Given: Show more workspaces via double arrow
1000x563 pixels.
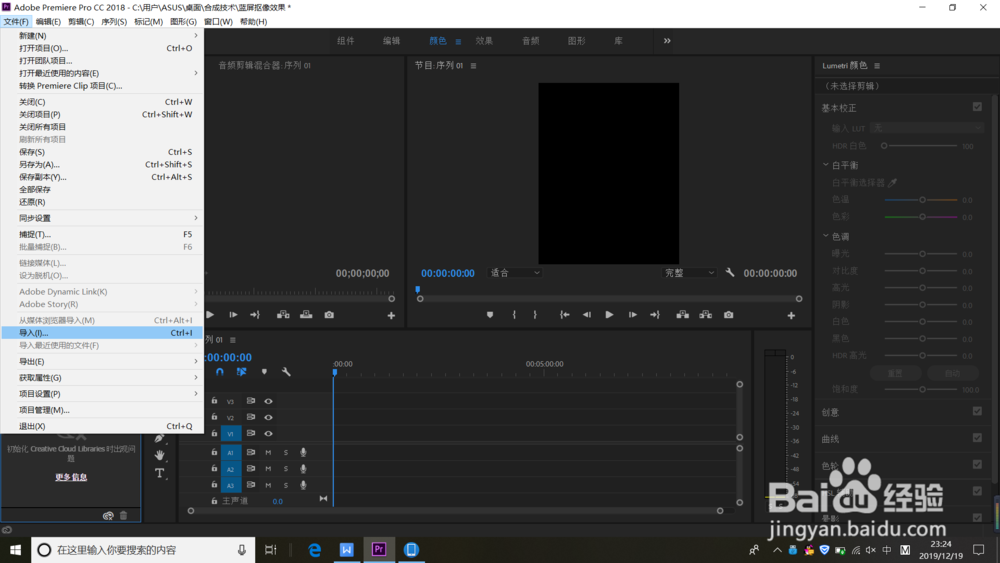Looking at the screenshot, I should [x=667, y=41].
